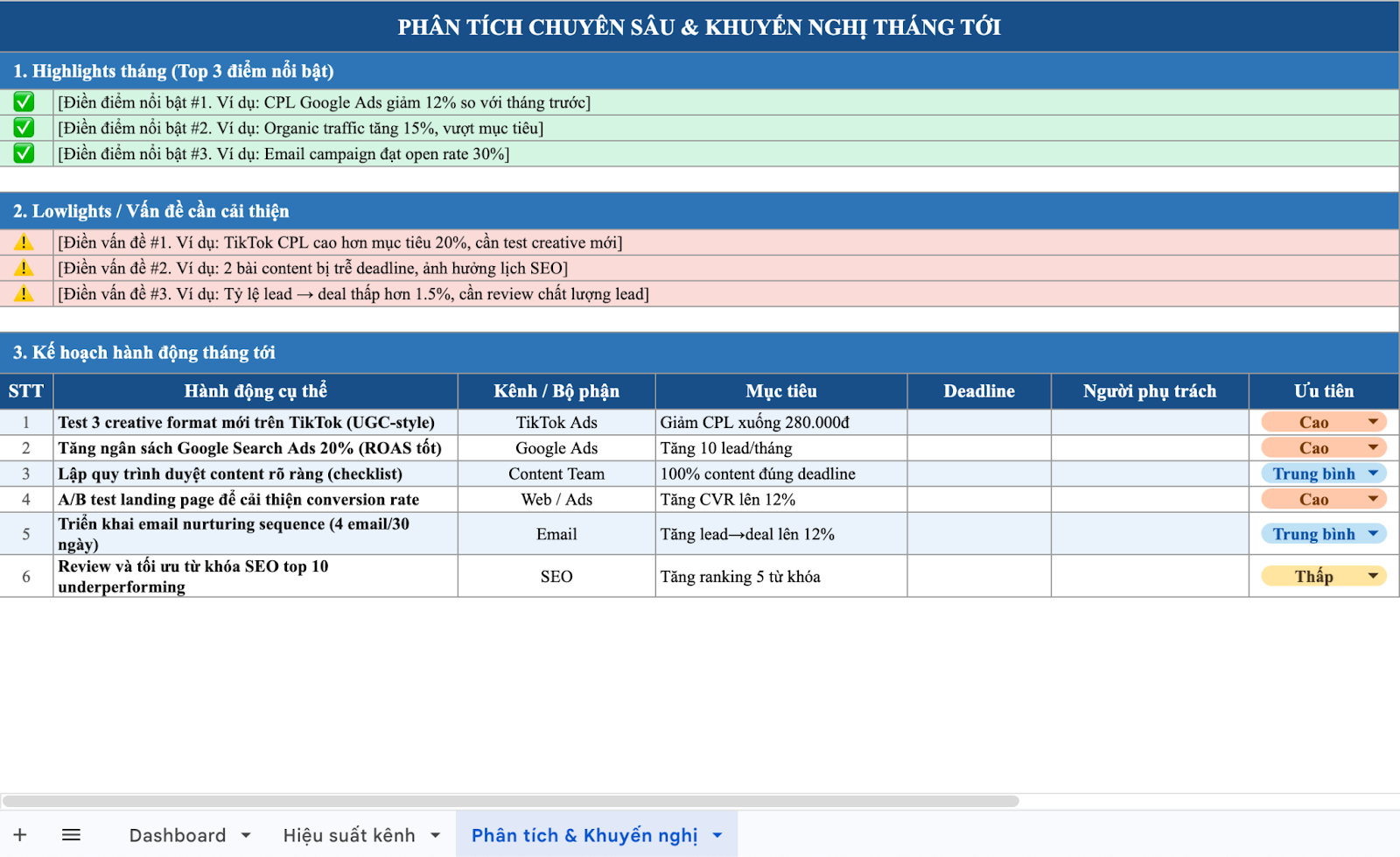This screenshot has width=1400, height=857.
Task: Open Phân tích & Khuyến nghị tab menu arrow
Action: [x=717, y=835]
